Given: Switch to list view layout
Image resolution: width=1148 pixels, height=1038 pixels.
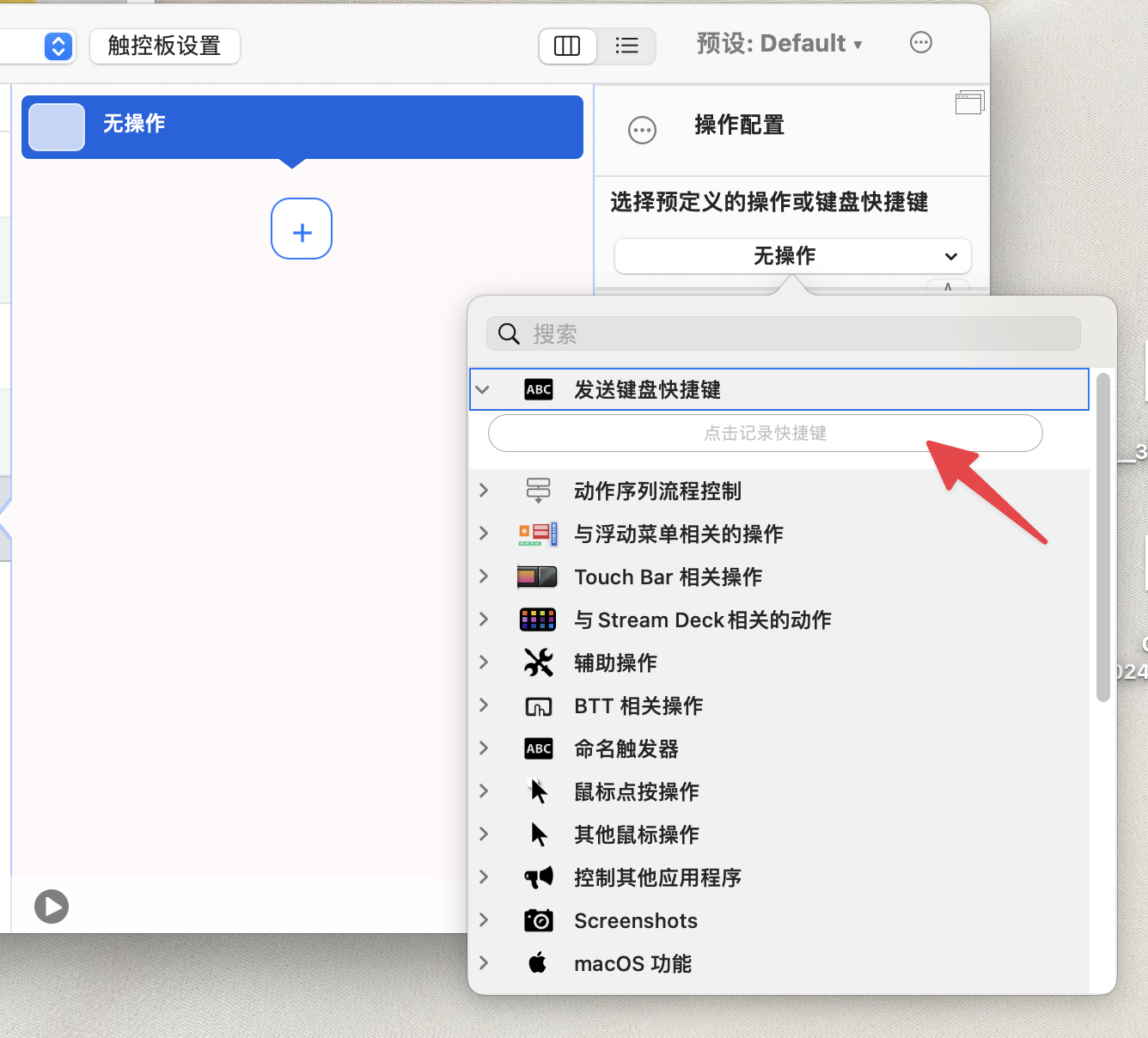Looking at the screenshot, I should click(x=627, y=46).
